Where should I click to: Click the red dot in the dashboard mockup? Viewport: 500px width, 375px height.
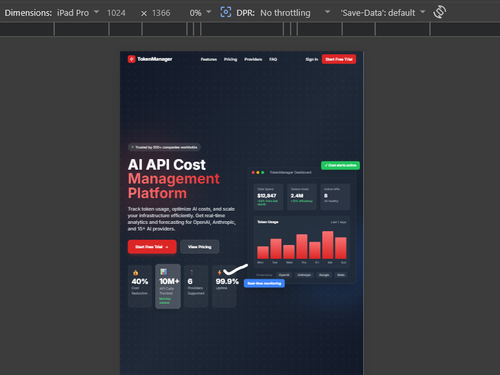pos(253,172)
